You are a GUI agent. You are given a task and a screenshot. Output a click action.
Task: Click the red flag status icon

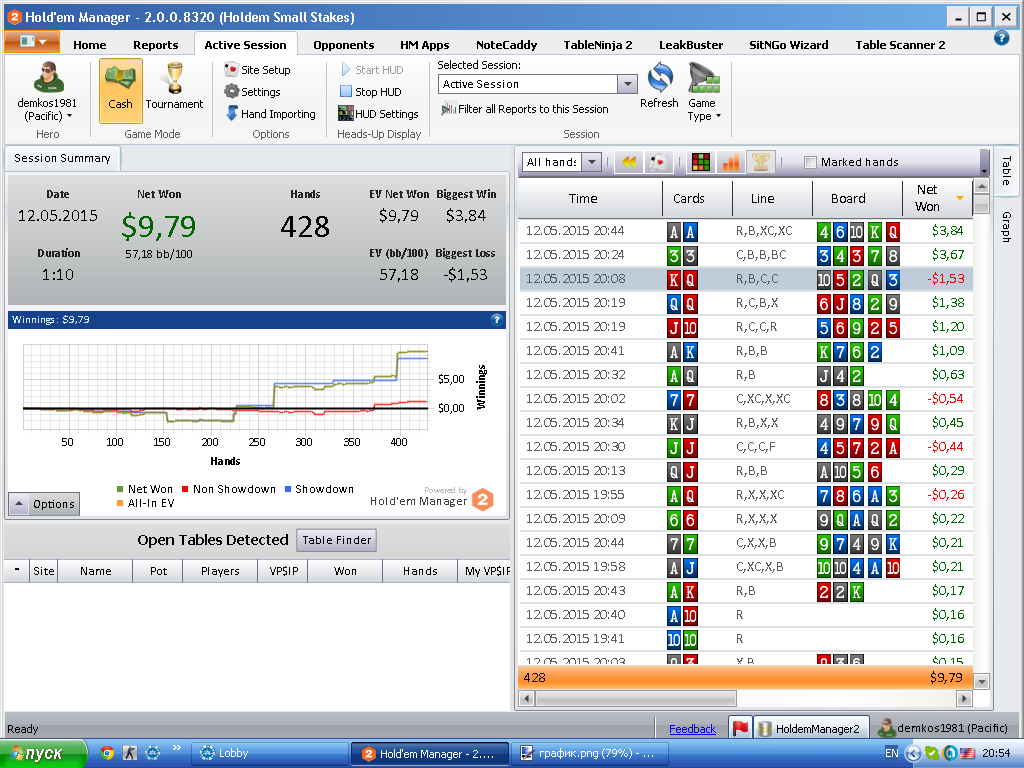[740, 728]
